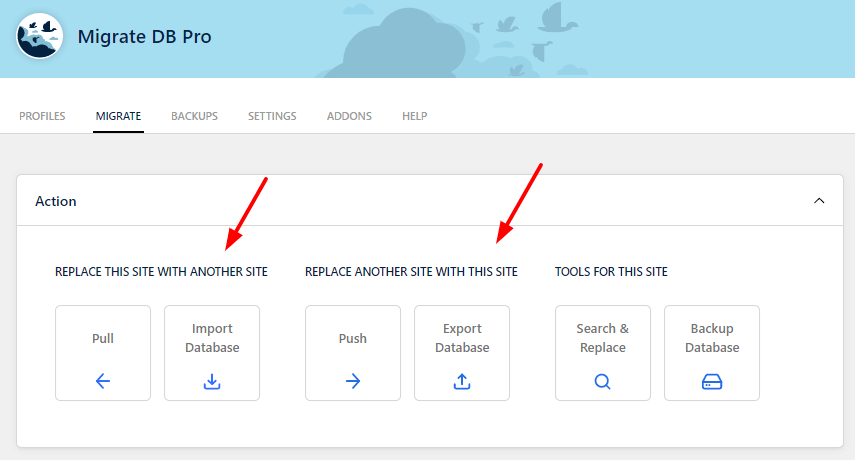Image resolution: width=855 pixels, height=460 pixels.
Task: Choose the Import Database label
Action: tap(212, 338)
